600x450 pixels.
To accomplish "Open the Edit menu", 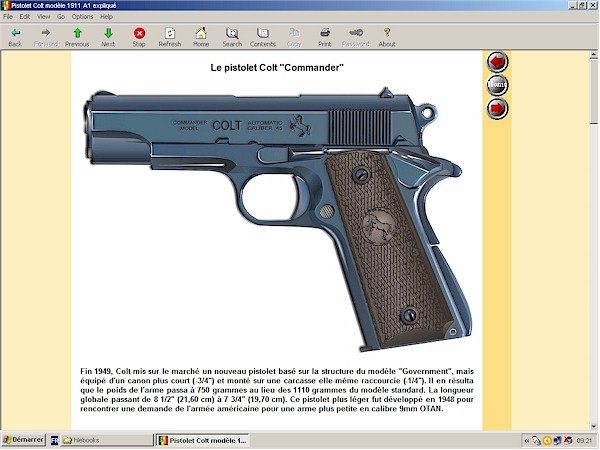I will click(24, 16).
